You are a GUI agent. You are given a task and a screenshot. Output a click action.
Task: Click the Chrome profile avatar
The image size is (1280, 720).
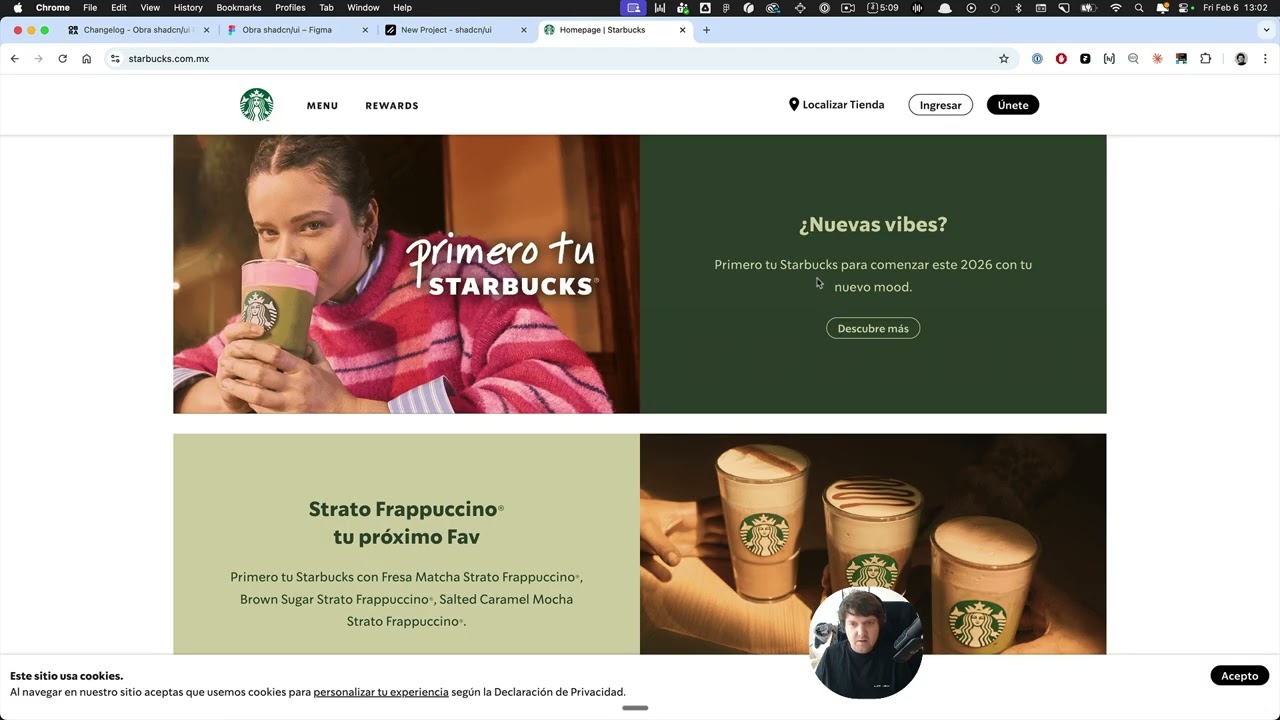point(1241,59)
